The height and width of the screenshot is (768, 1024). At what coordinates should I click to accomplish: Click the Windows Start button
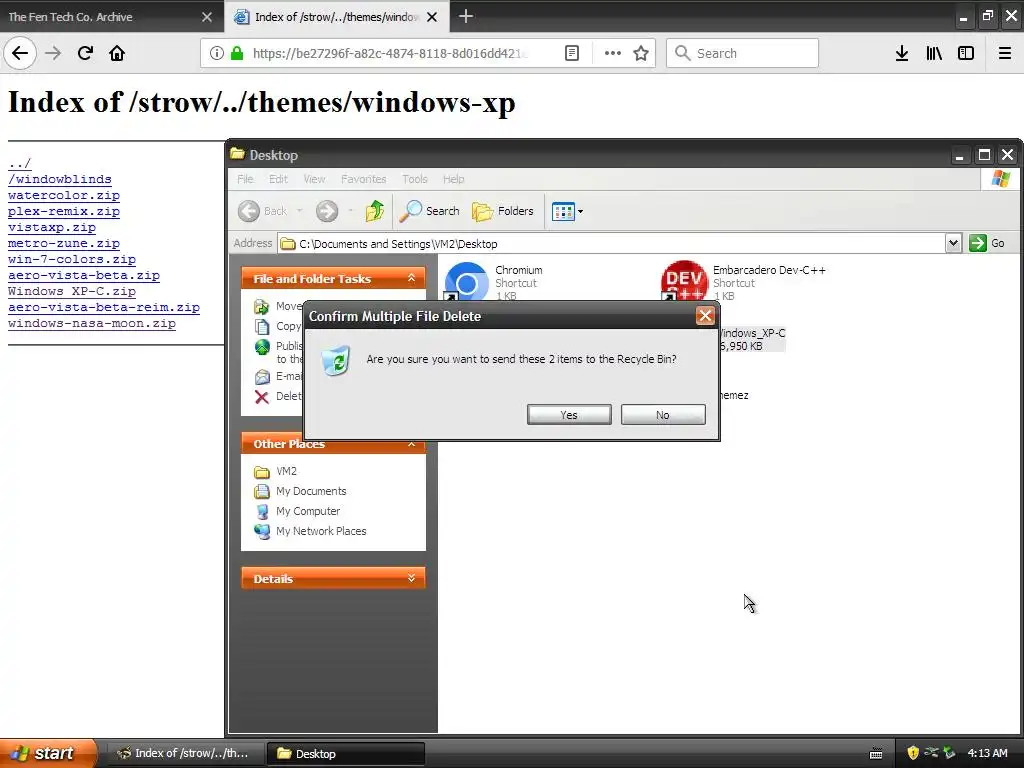48,753
